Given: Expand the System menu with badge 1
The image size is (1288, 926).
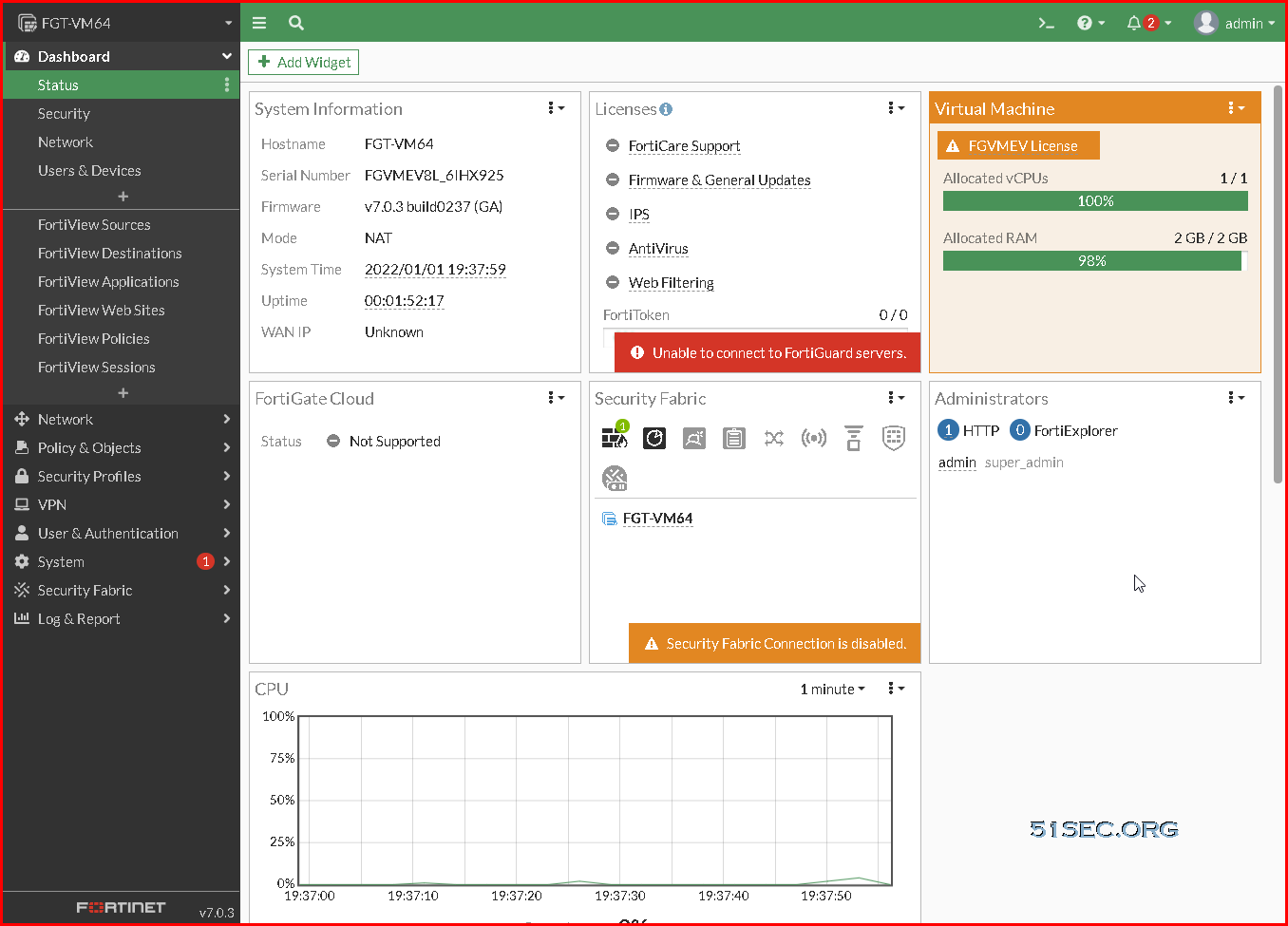Looking at the screenshot, I should coord(122,561).
